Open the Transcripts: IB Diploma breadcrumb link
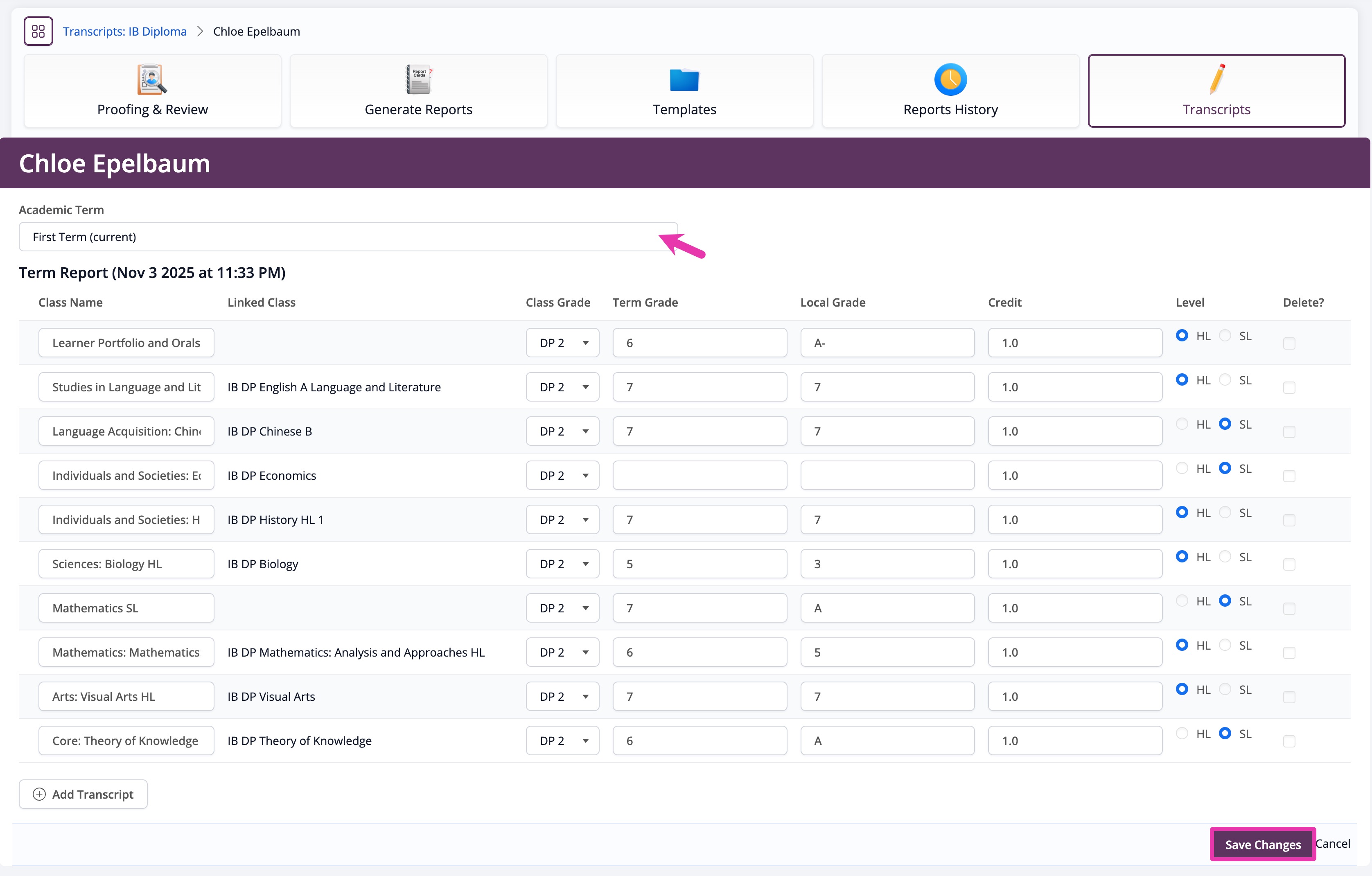The height and width of the screenshot is (876, 1372). tap(125, 32)
